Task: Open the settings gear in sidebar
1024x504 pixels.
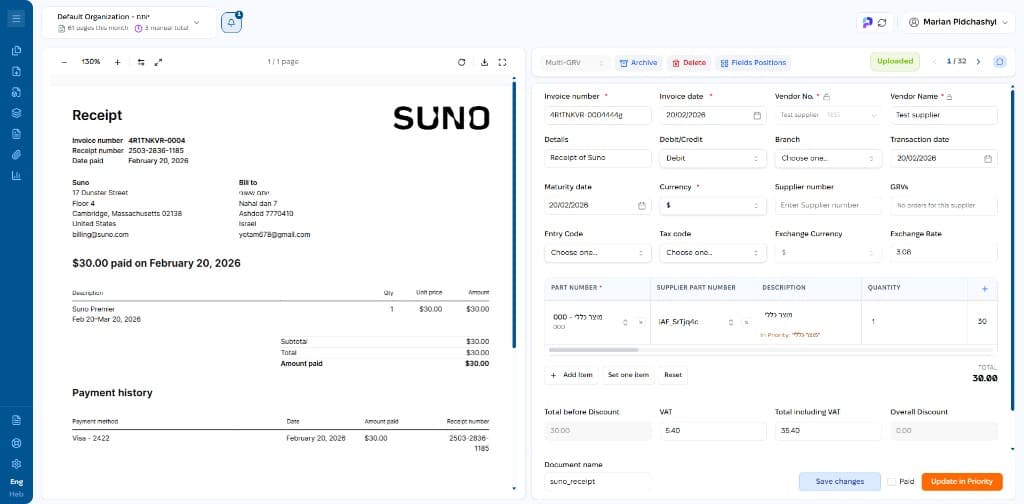Action: (16, 464)
